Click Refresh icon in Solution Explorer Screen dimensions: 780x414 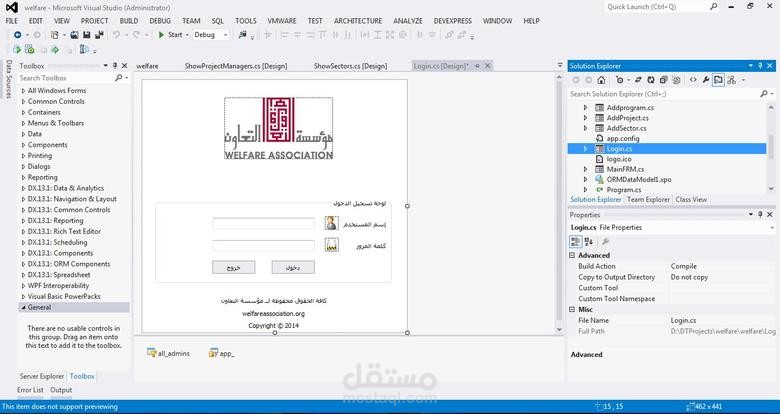[x=651, y=80]
